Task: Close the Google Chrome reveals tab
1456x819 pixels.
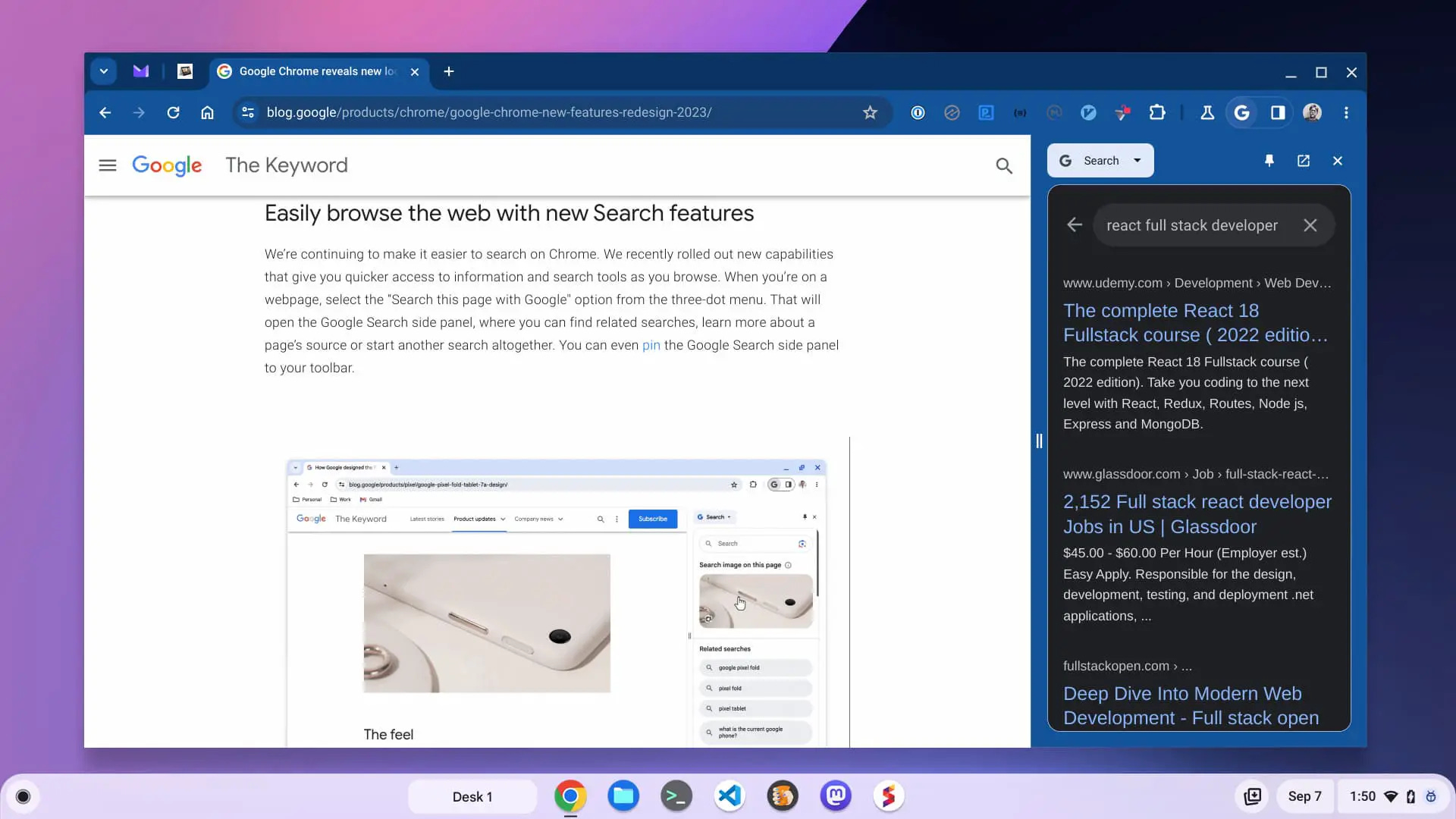Action: pos(415,72)
